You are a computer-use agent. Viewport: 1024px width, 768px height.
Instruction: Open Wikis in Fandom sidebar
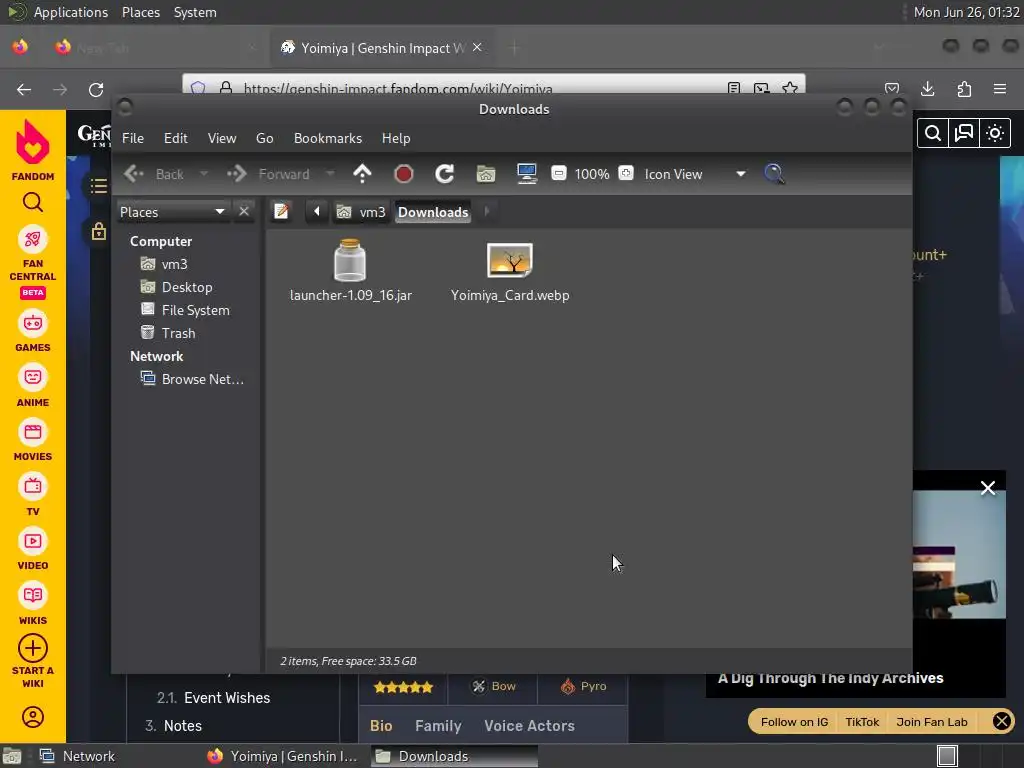click(x=33, y=605)
